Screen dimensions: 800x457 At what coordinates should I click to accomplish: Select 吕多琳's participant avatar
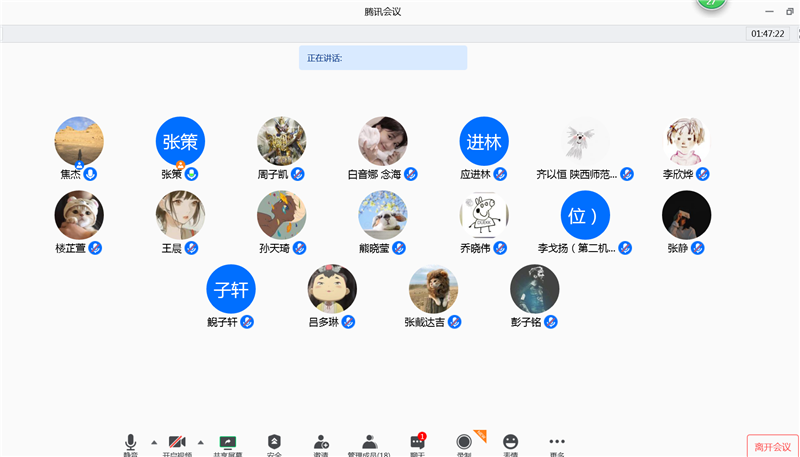332,289
